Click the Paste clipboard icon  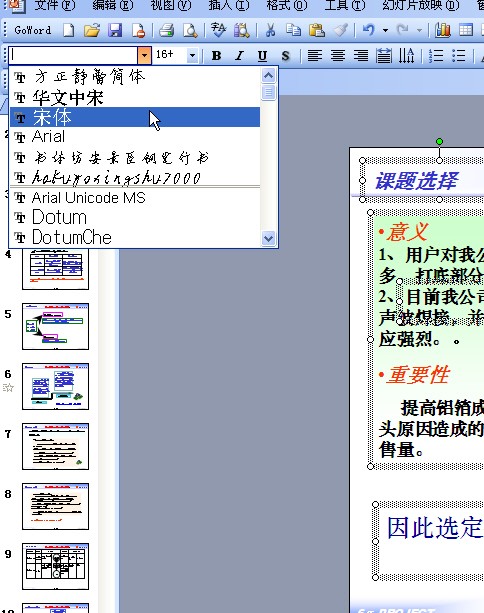click(316, 30)
